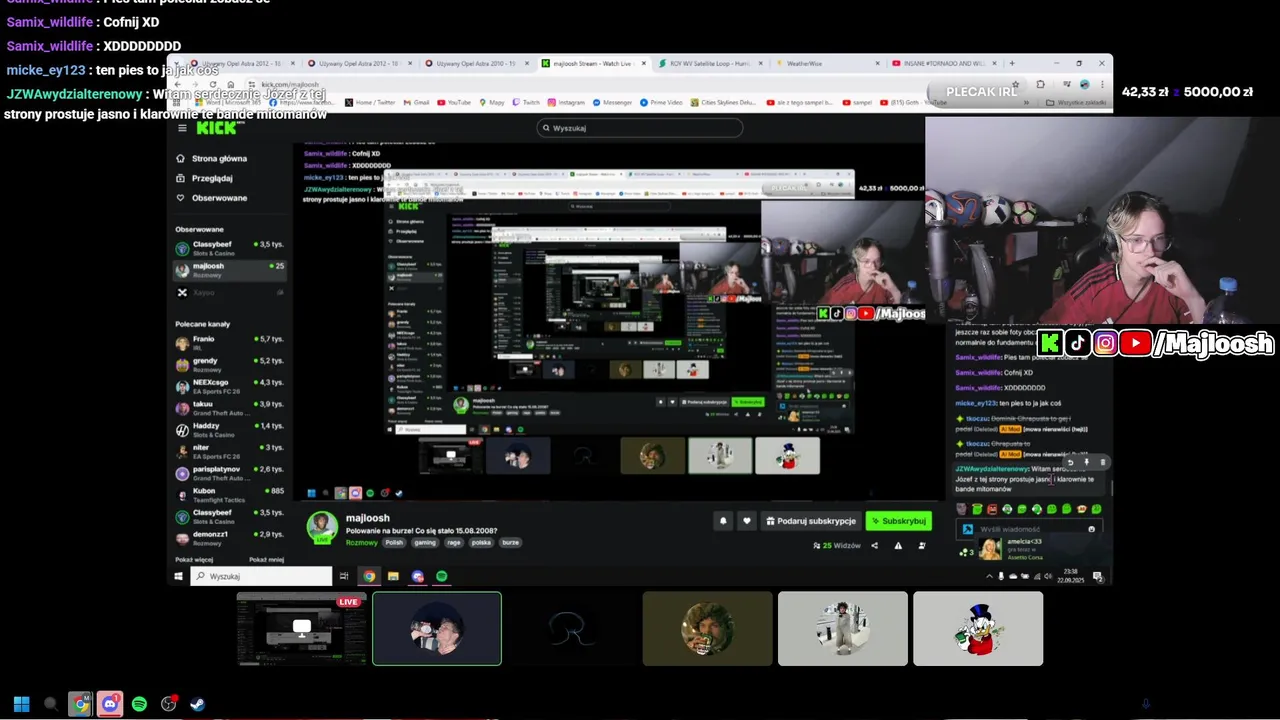
Task: Open recommended channel NEEXcsgo
Action: pyautogui.click(x=230, y=386)
